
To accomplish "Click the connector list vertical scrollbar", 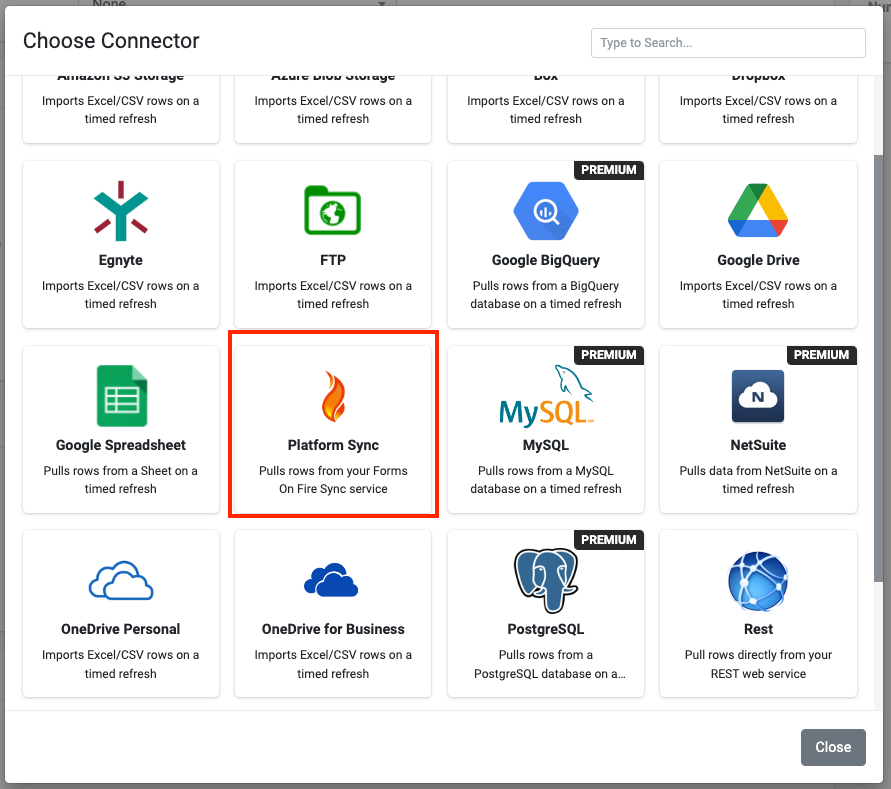I will pyautogui.click(x=878, y=368).
